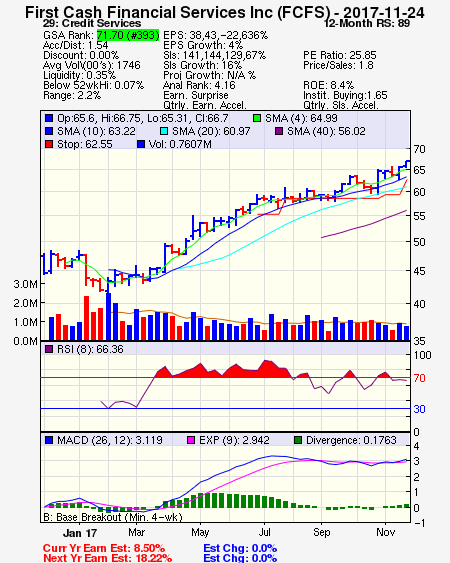The height and width of the screenshot is (563, 450).
Task: Click the 'Anal Rank: 4.16' text
Action: (x=199, y=85)
